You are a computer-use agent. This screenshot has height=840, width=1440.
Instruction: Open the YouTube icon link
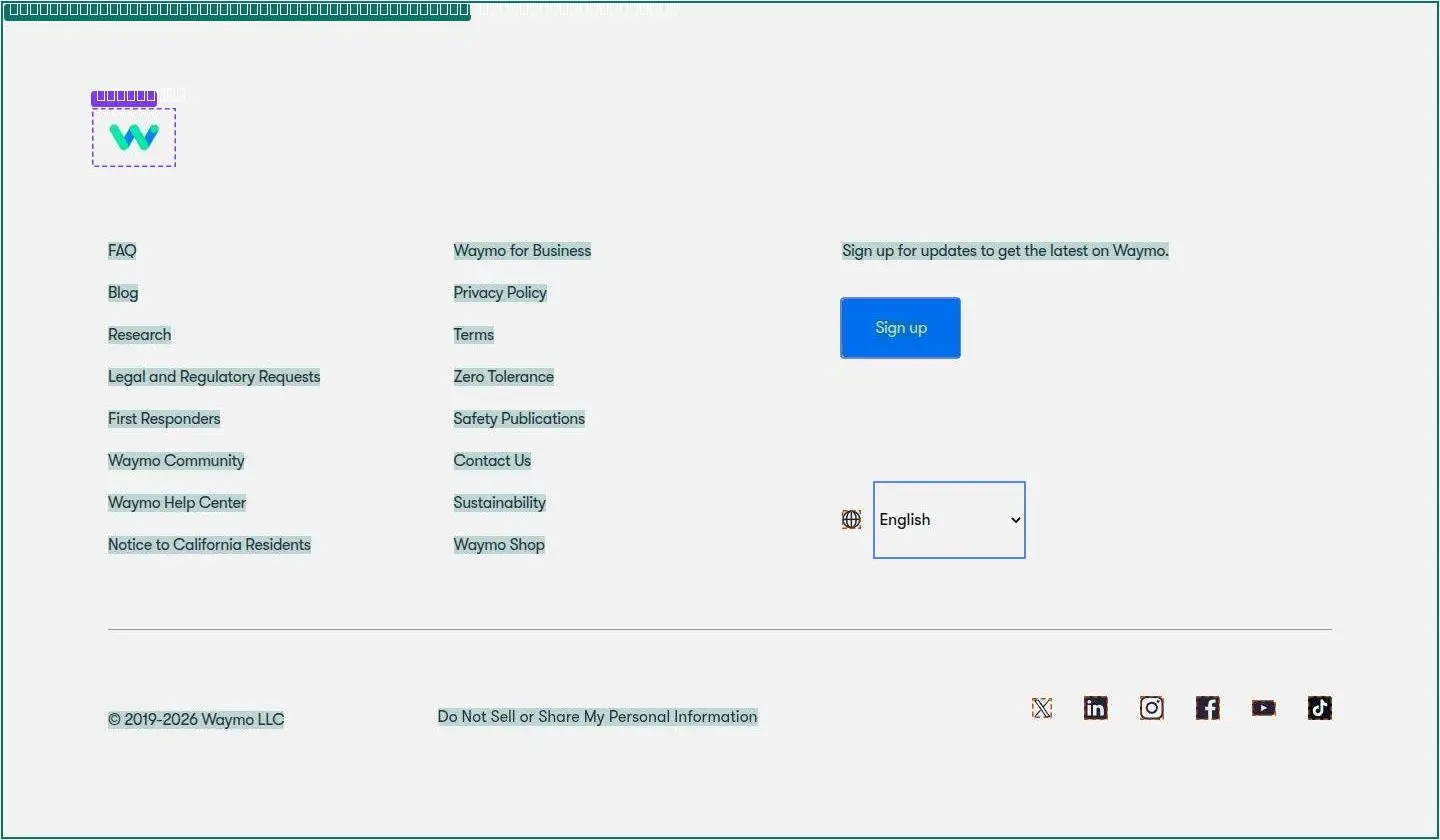[1264, 708]
